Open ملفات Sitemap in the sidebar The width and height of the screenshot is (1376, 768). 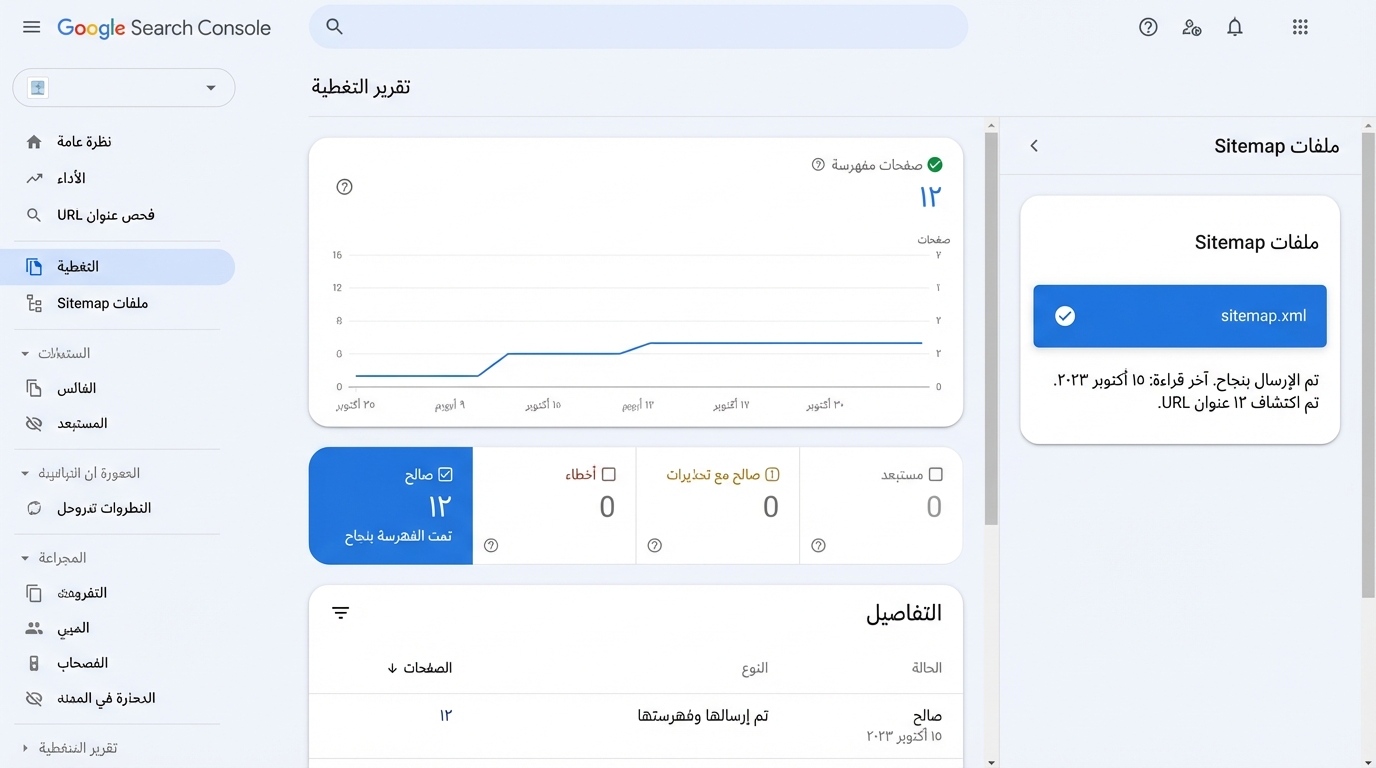[102, 303]
